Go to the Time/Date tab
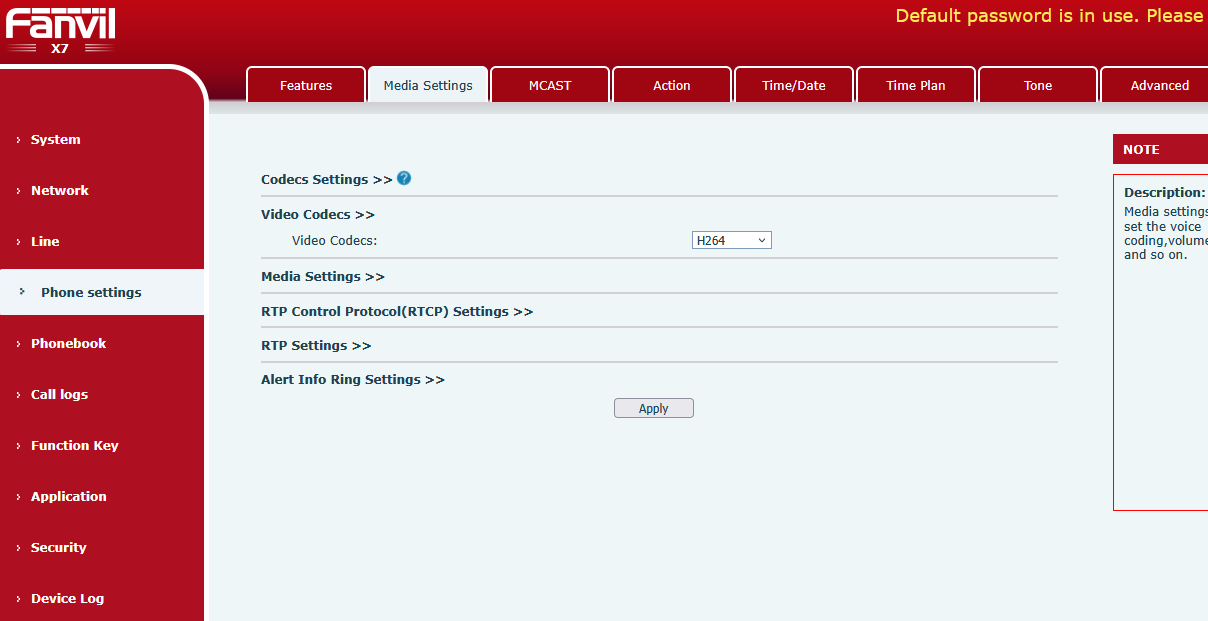This screenshot has width=1208, height=621. pos(794,86)
